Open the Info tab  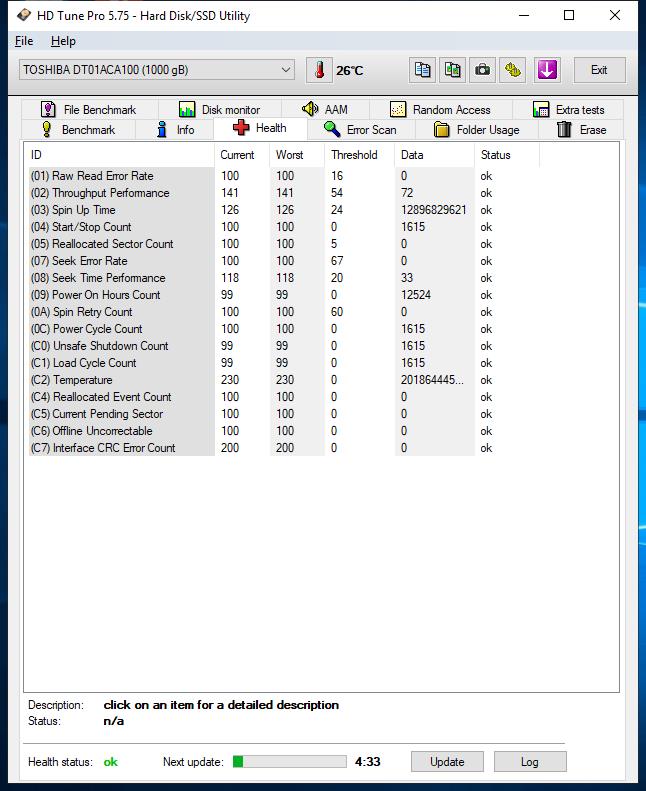click(x=175, y=130)
